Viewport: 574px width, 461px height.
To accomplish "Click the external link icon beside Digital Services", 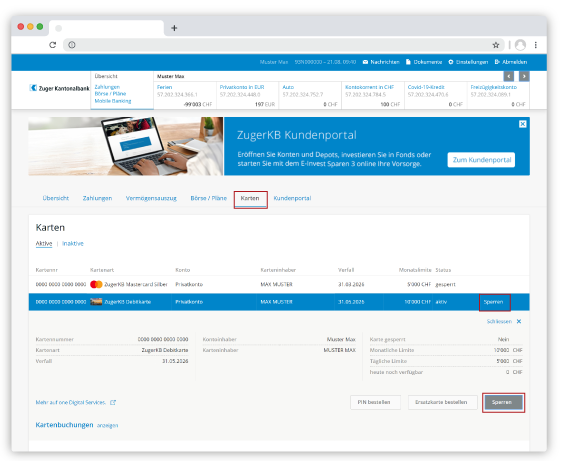I will click(113, 402).
